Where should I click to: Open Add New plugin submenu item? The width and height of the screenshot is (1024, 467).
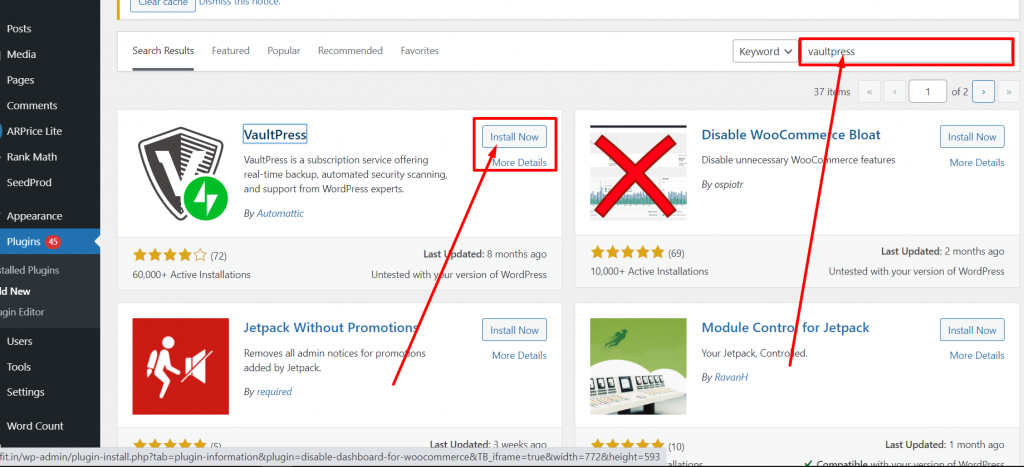click(x=16, y=291)
